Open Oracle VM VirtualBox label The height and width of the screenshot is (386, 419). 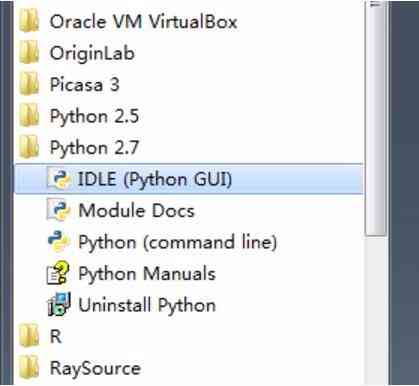click(144, 22)
